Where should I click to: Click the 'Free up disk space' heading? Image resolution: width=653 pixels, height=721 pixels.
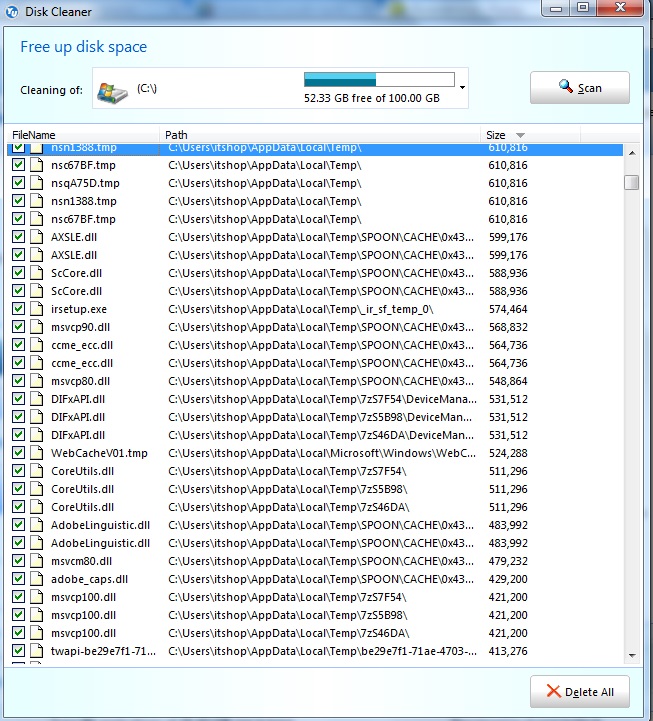pyautogui.click(x=84, y=47)
